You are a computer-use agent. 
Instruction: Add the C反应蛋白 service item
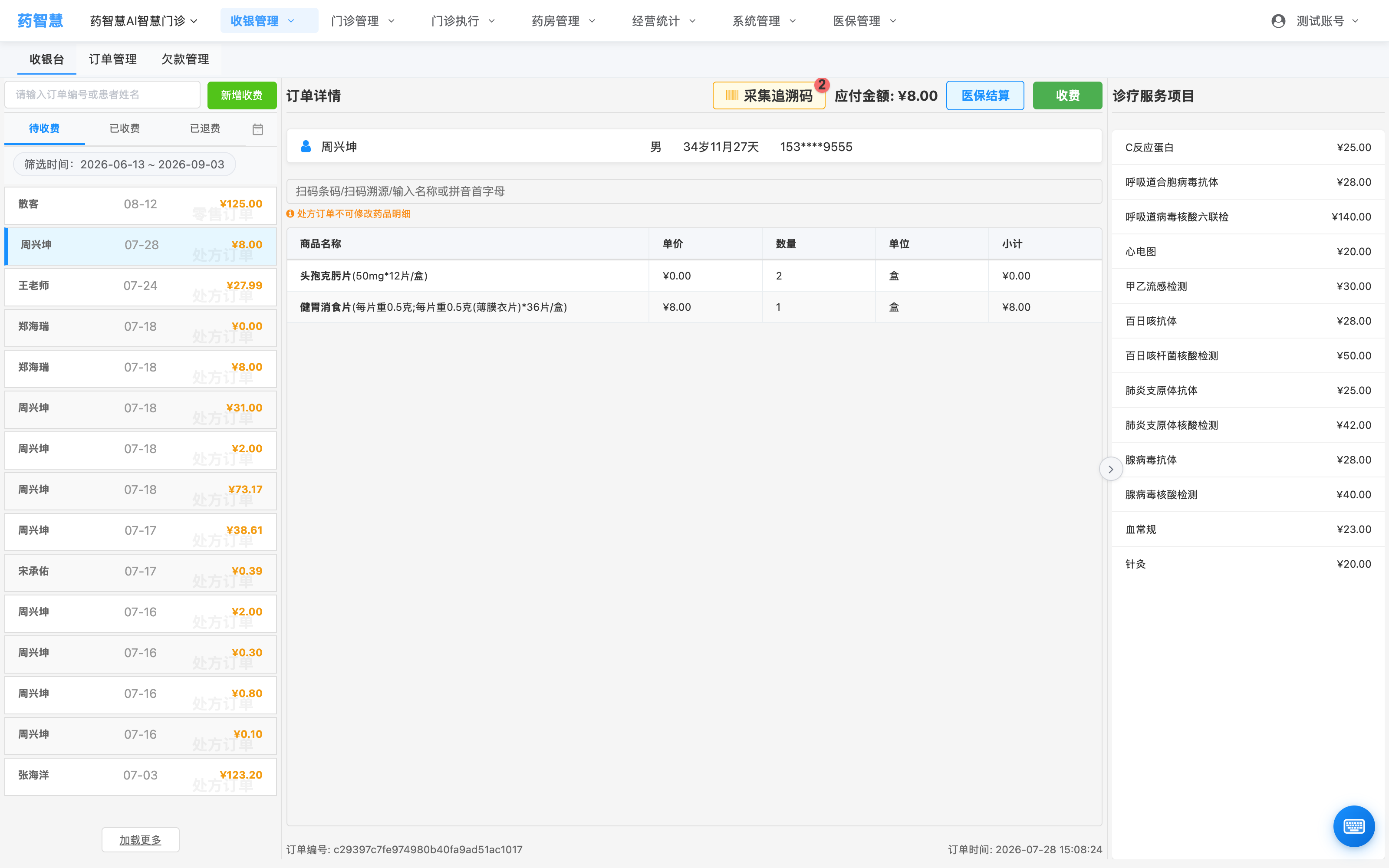click(1248, 148)
